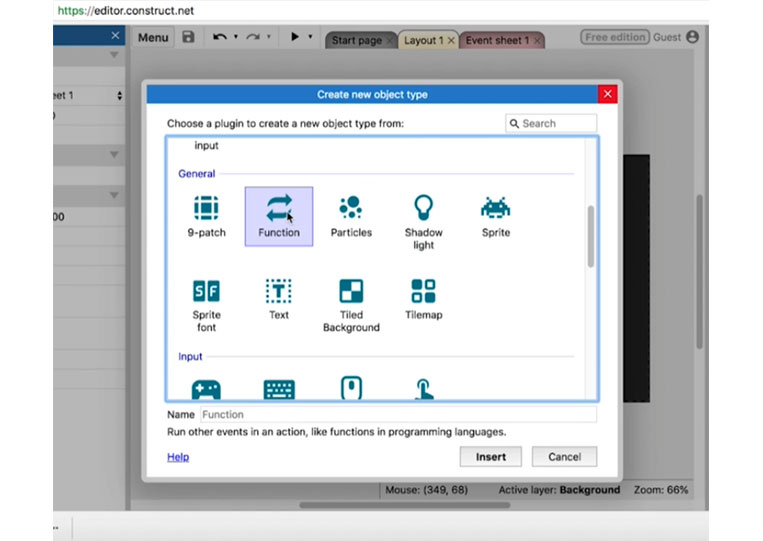763x541 pixels.
Task: Click the Insert button
Action: click(x=490, y=456)
